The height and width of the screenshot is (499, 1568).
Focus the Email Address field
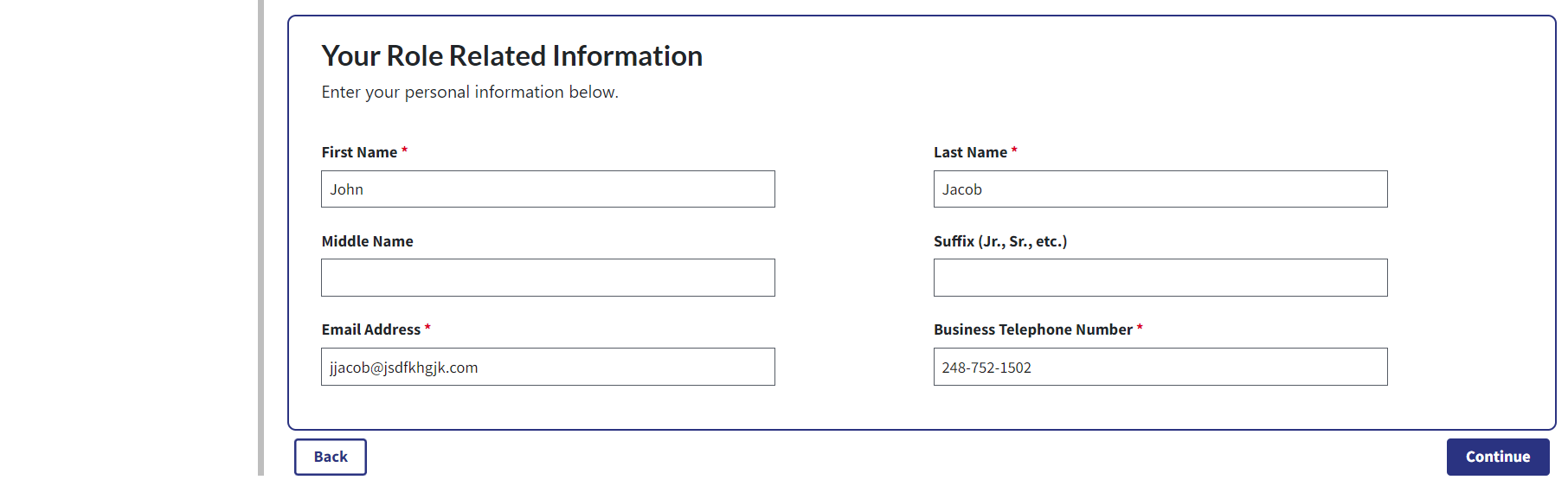tap(548, 368)
